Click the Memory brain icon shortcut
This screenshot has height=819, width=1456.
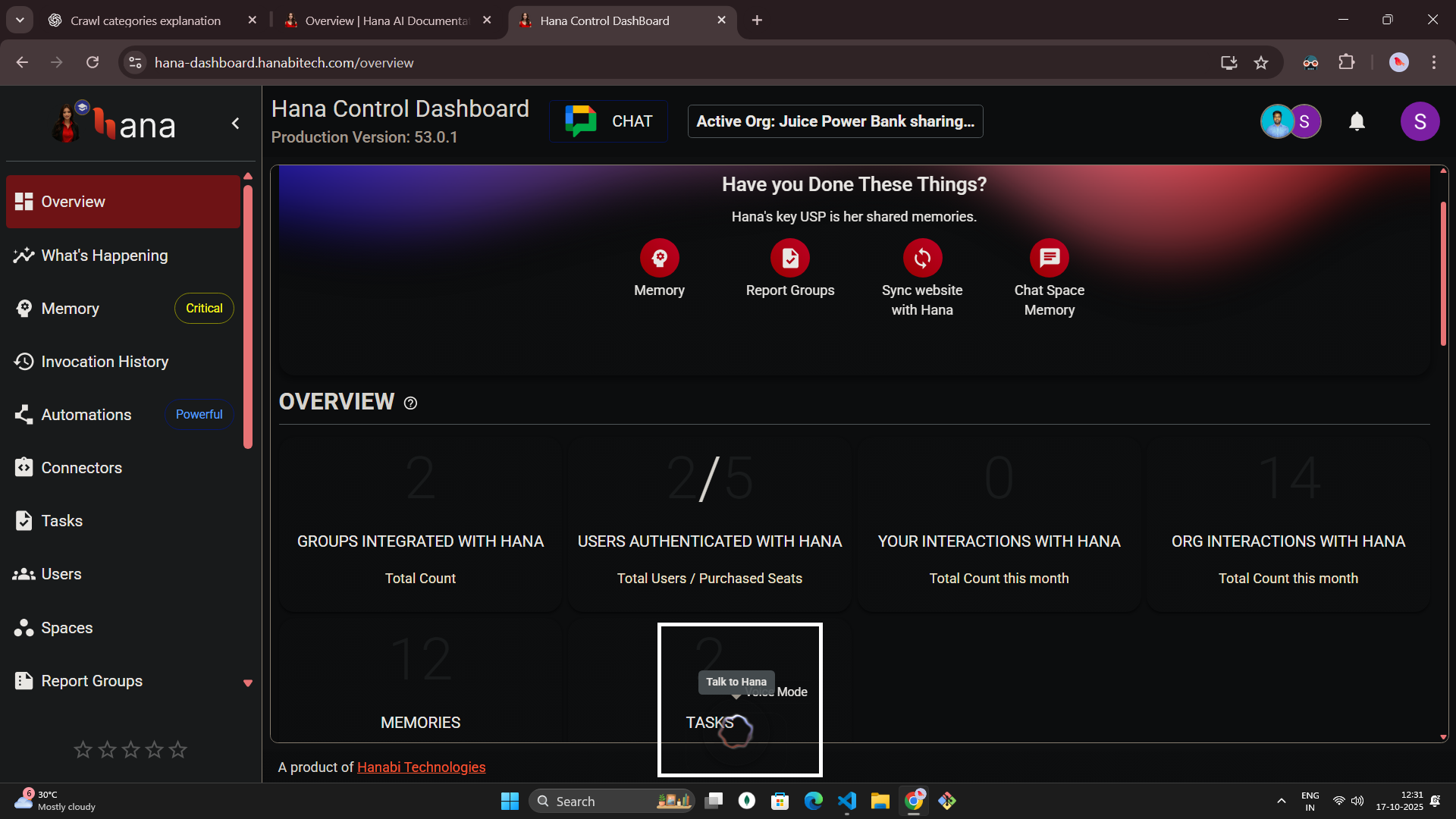click(659, 259)
